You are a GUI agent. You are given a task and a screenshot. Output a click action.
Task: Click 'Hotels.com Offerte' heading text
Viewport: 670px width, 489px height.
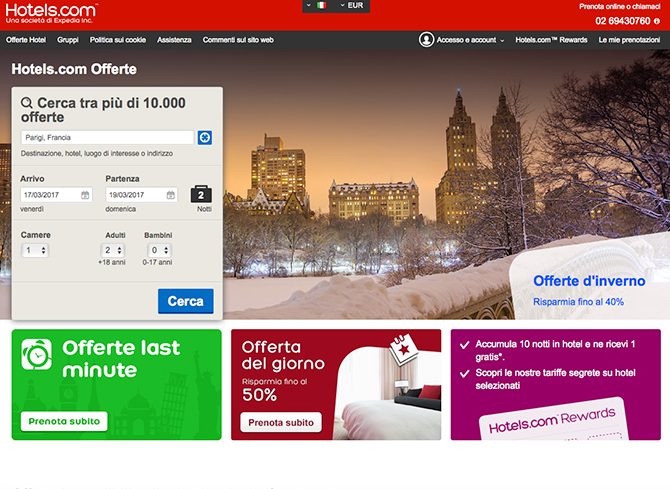tap(74, 69)
